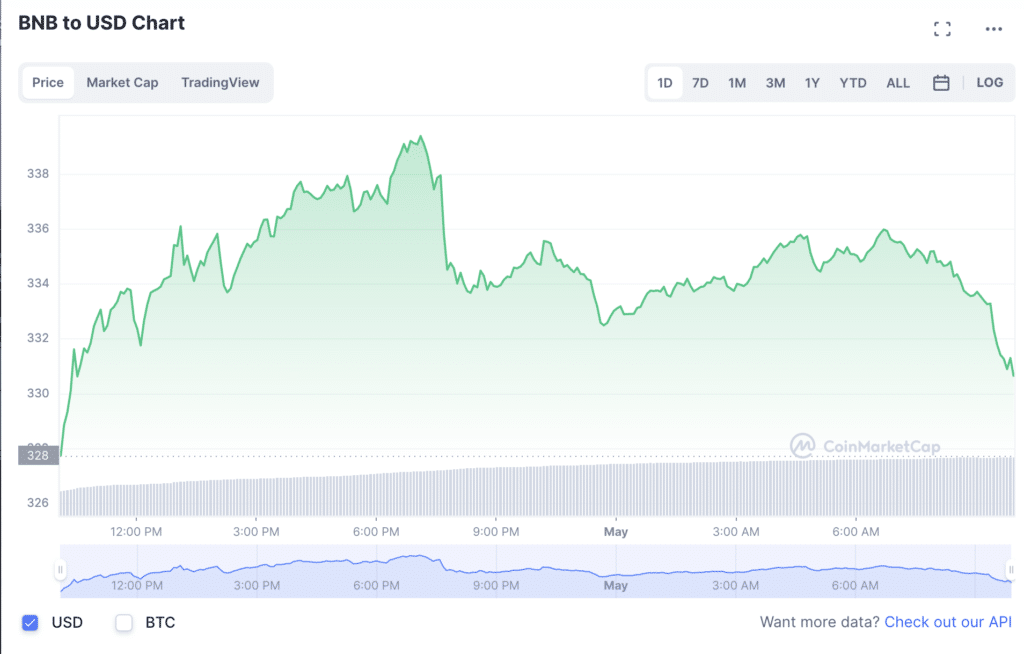Open the calendar date range picker

[x=940, y=83]
